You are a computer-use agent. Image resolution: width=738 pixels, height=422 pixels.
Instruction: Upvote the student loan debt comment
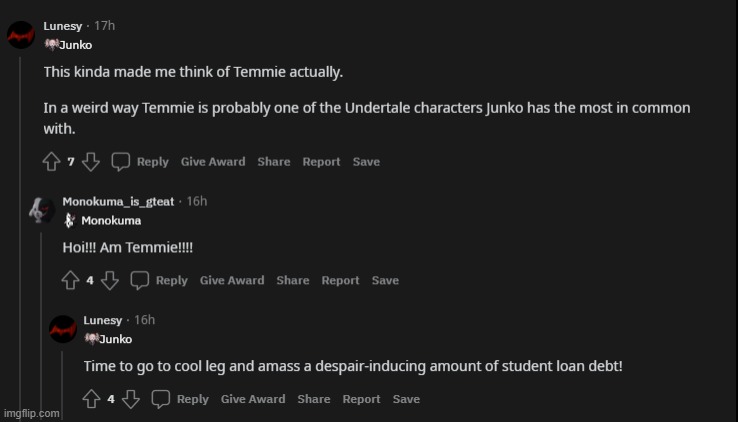click(x=92, y=400)
